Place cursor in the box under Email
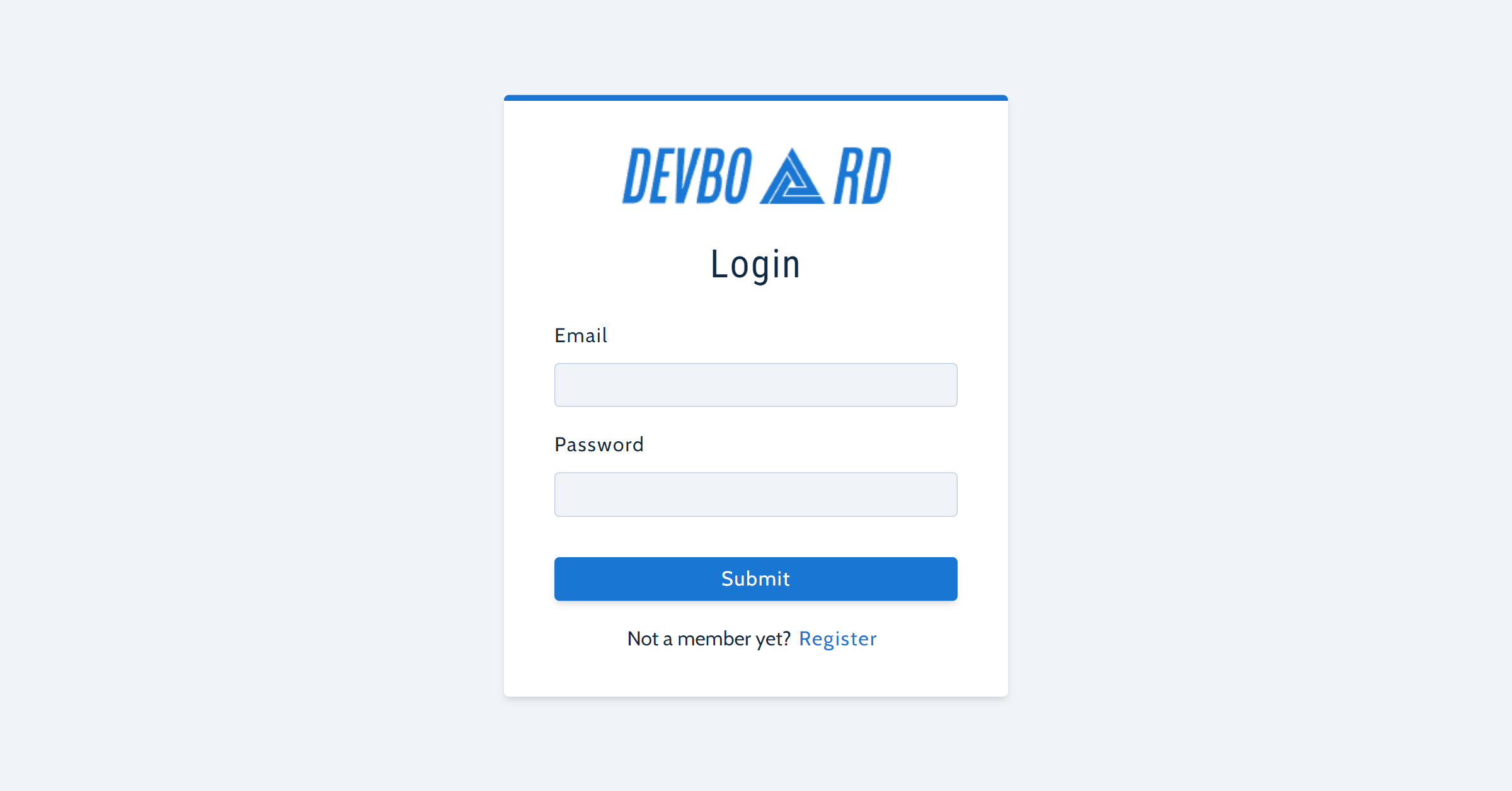 [755, 384]
